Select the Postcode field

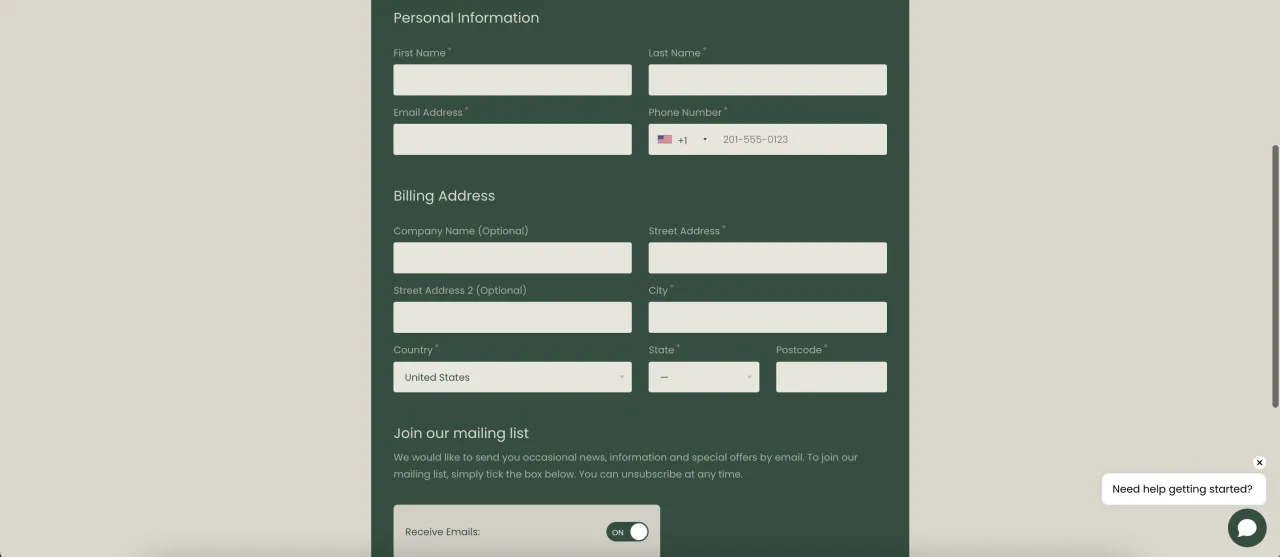[x=831, y=377]
